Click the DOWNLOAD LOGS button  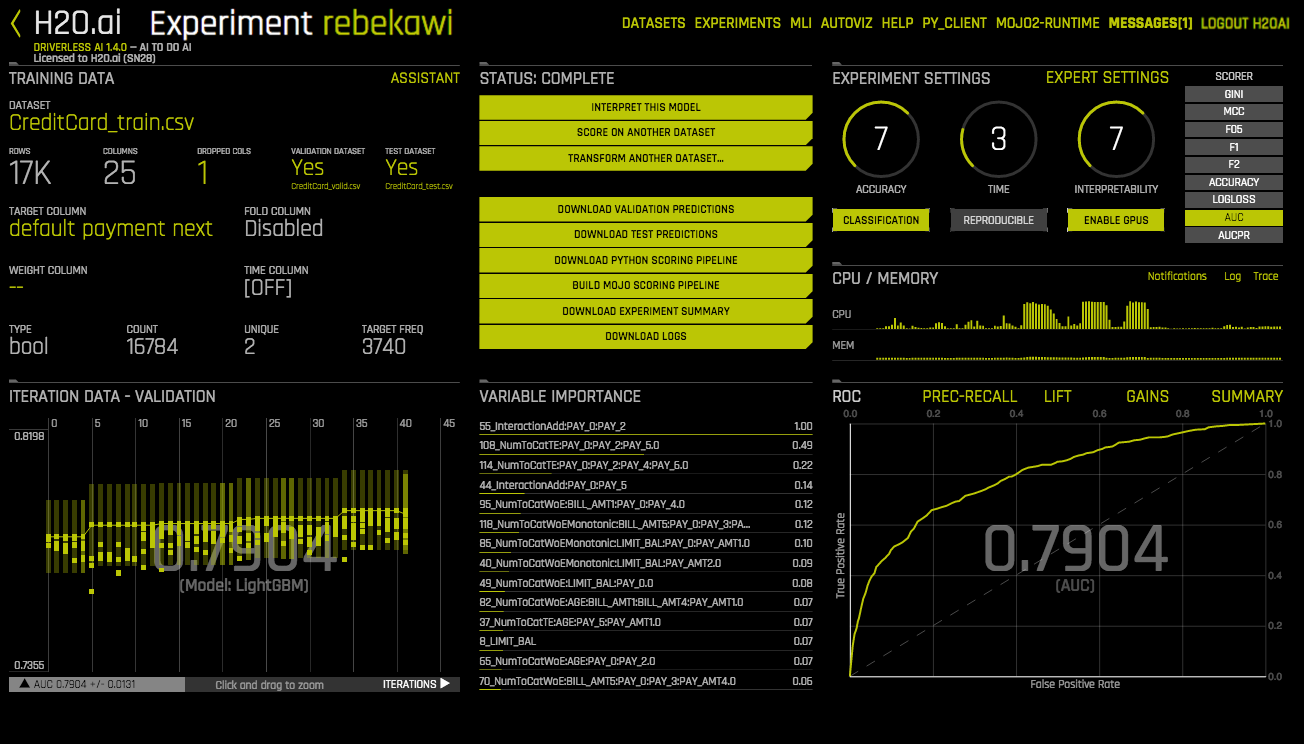pos(646,336)
